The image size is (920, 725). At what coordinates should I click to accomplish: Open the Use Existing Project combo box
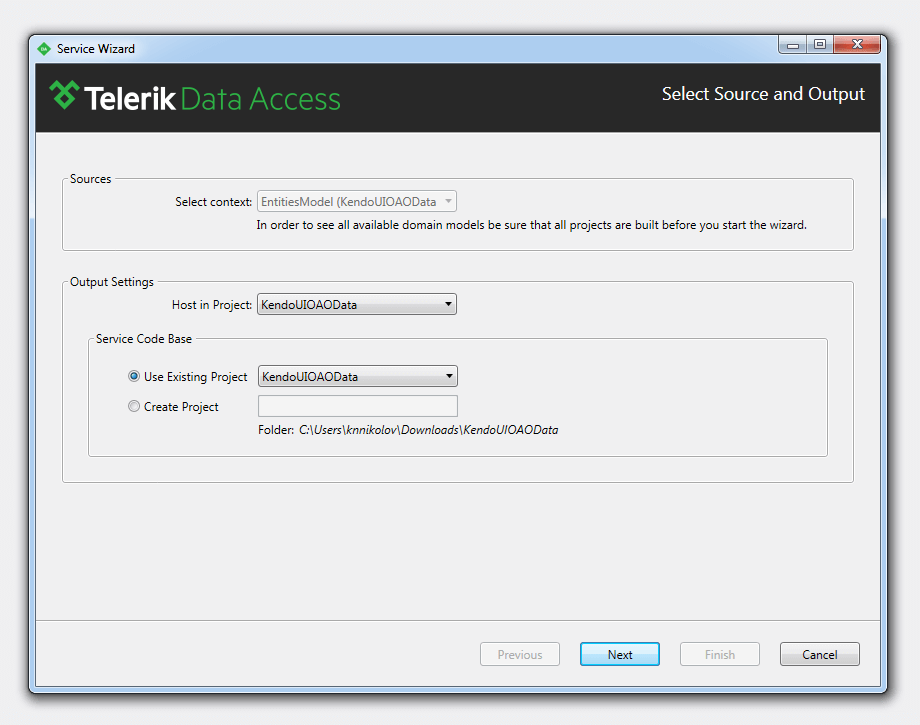click(358, 376)
